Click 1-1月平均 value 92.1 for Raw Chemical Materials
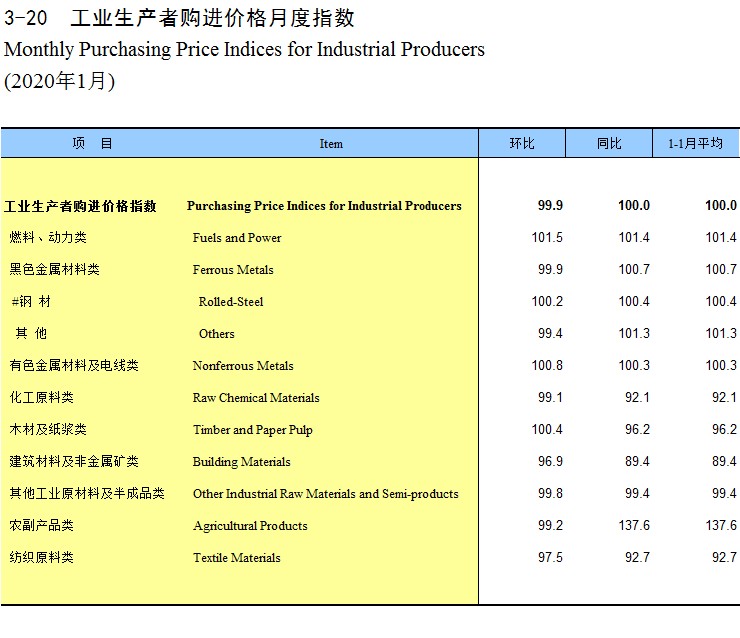Viewport: 740px width, 638px height. click(x=724, y=397)
